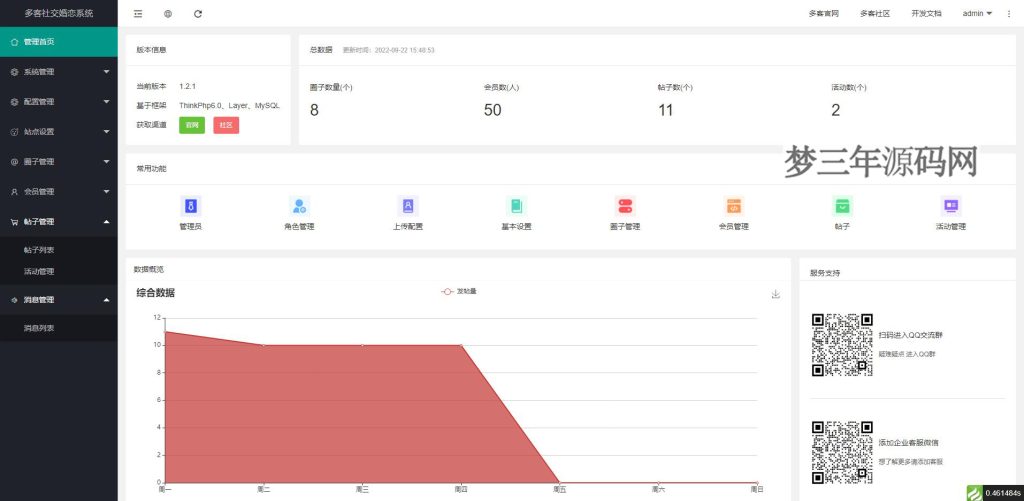
Task: Go to 管理首页 in sidebar
Action: (59, 42)
